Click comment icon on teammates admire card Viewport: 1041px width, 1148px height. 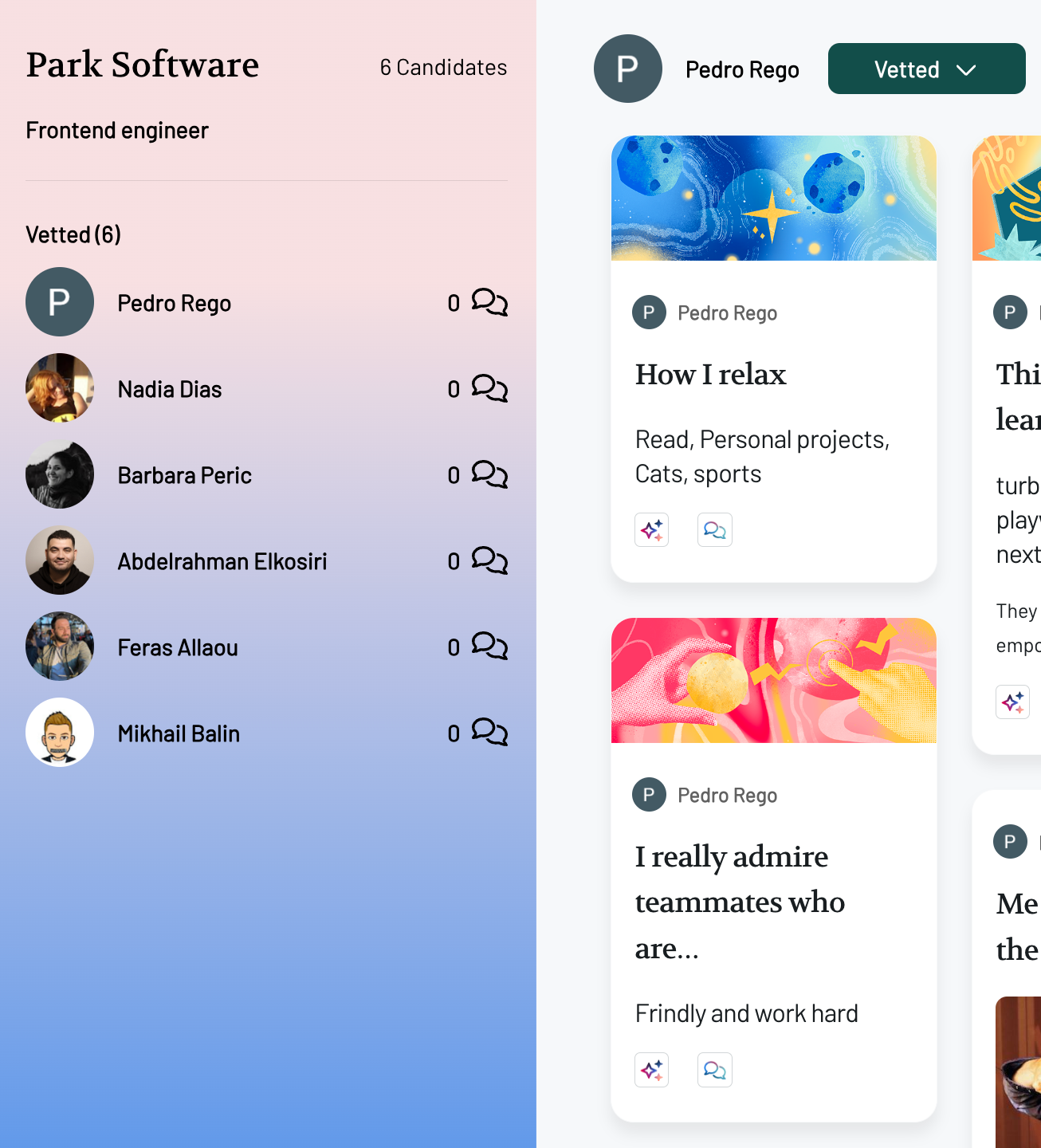point(715,1070)
